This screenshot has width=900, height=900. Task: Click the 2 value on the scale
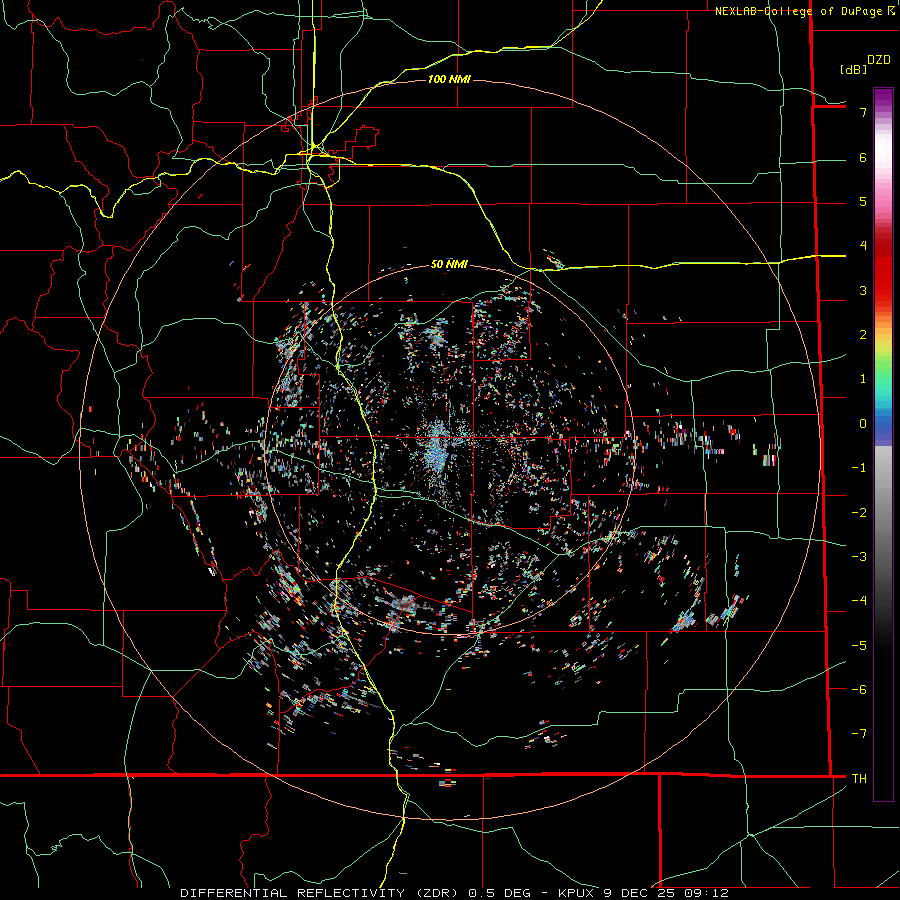point(863,335)
